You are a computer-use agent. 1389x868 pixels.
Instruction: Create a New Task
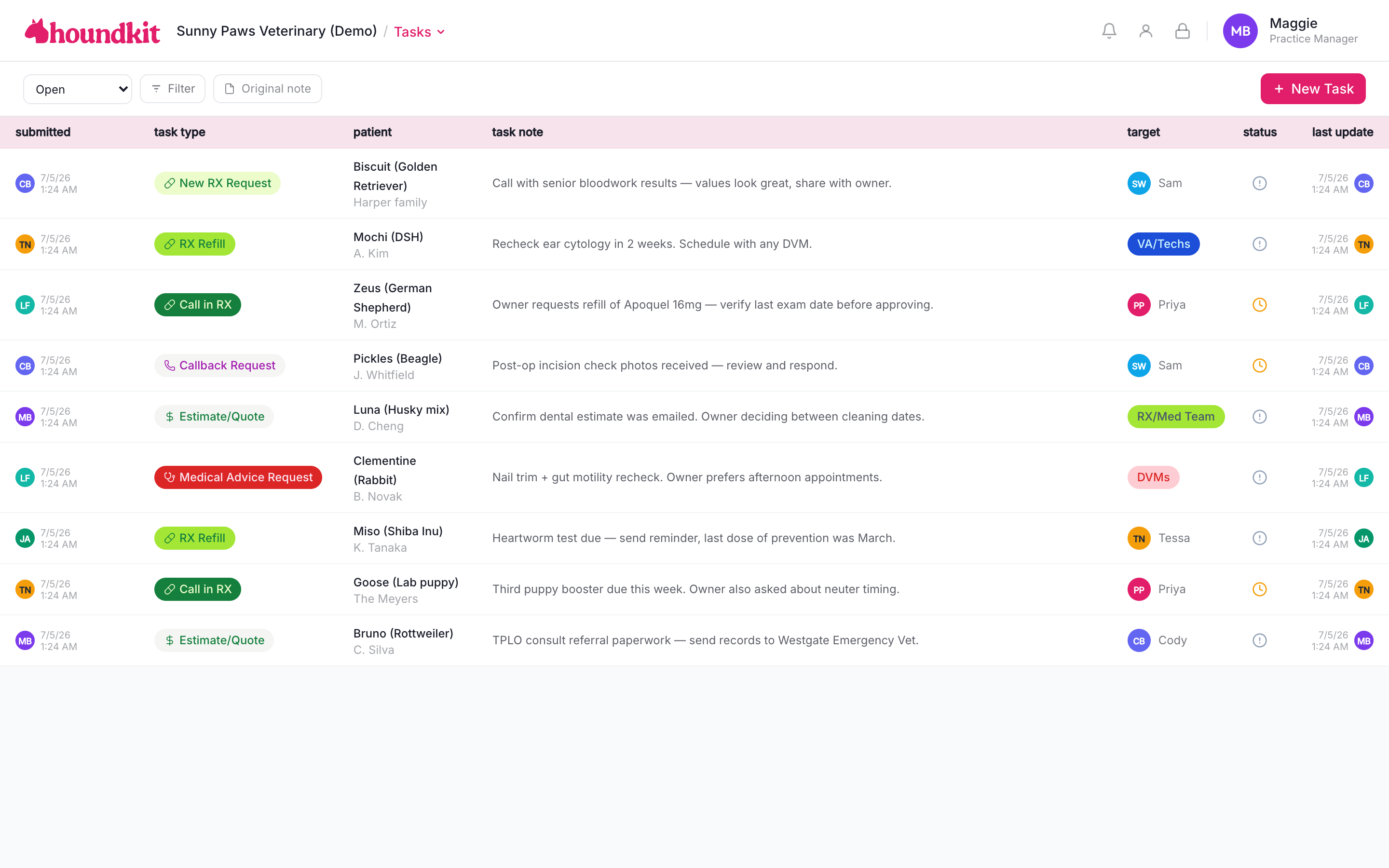click(x=1313, y=89)
